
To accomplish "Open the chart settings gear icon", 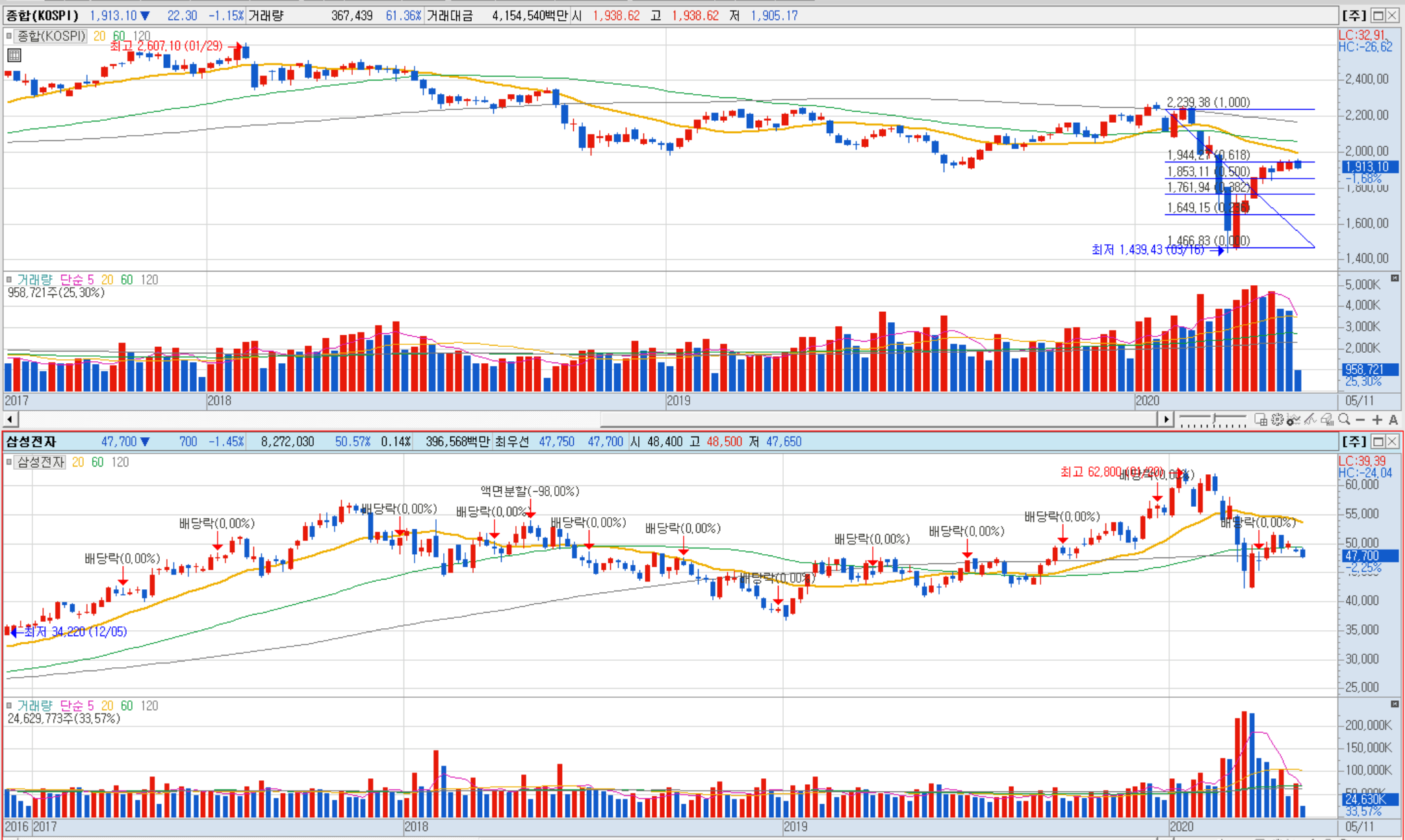I will click(1277, 420).
